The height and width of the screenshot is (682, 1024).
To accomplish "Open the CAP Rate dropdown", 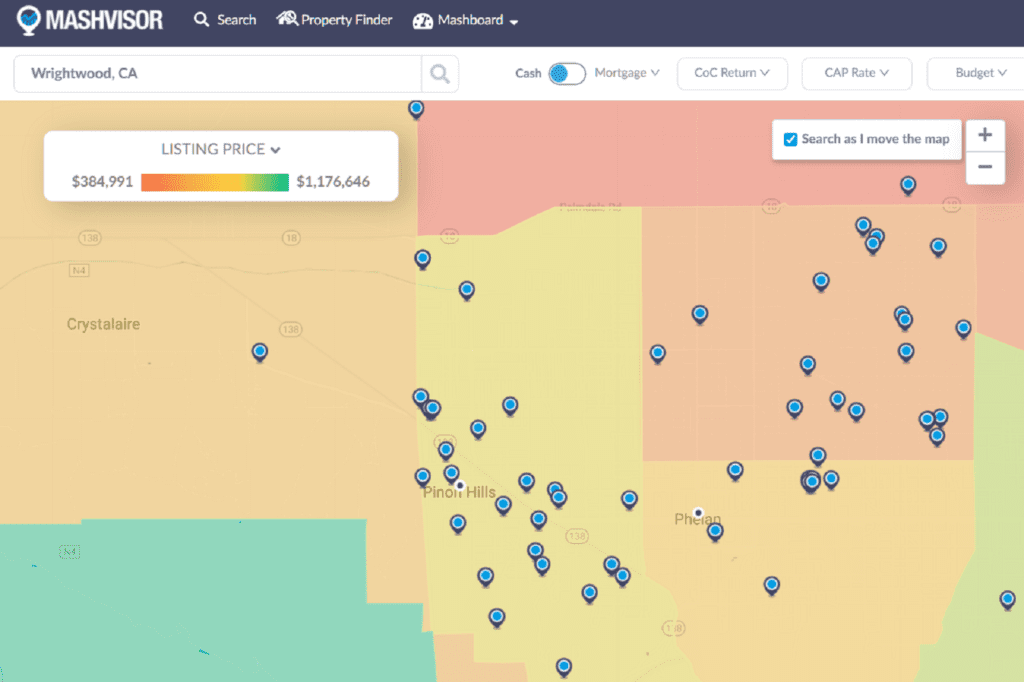I will click(x=856, y=73).
